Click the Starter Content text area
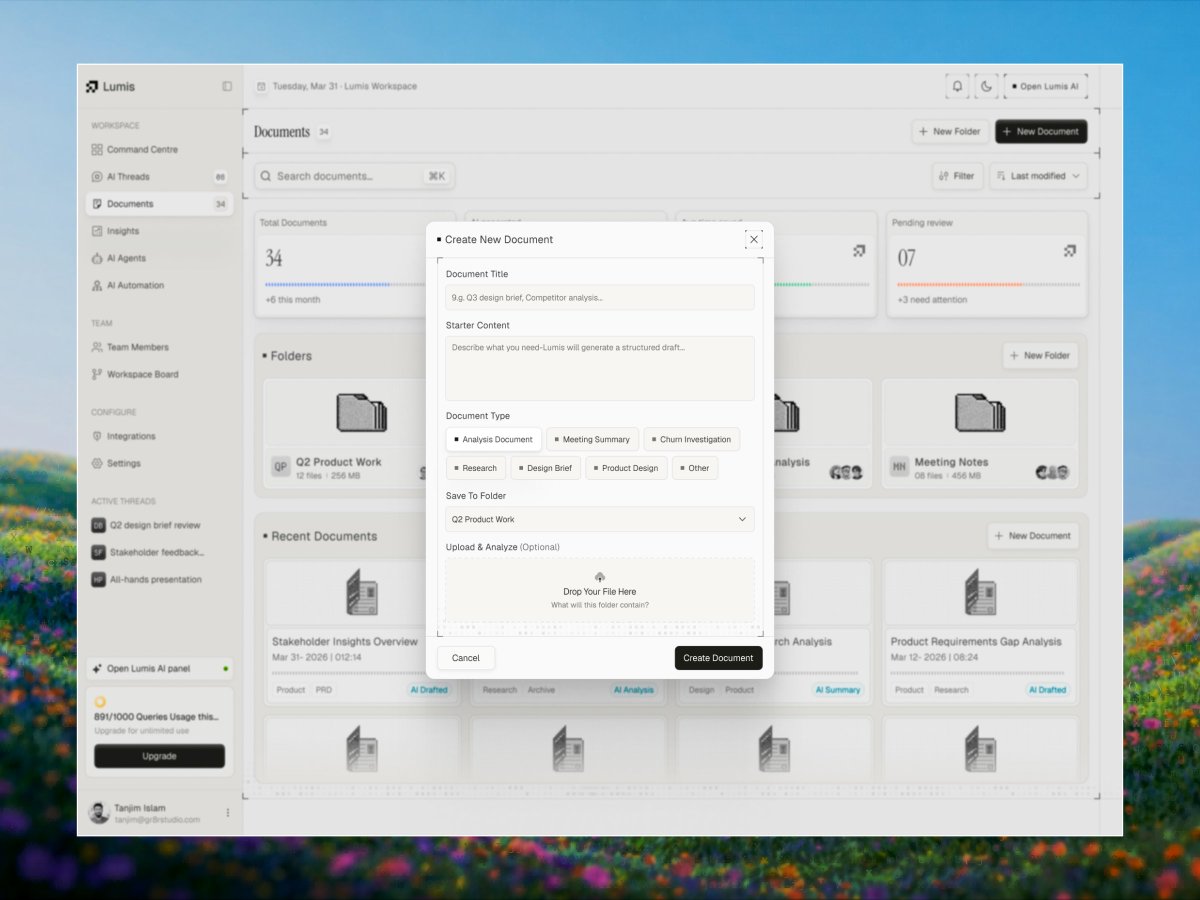The height and width of the screenshot is (900, 1200). tap(600, 368)
